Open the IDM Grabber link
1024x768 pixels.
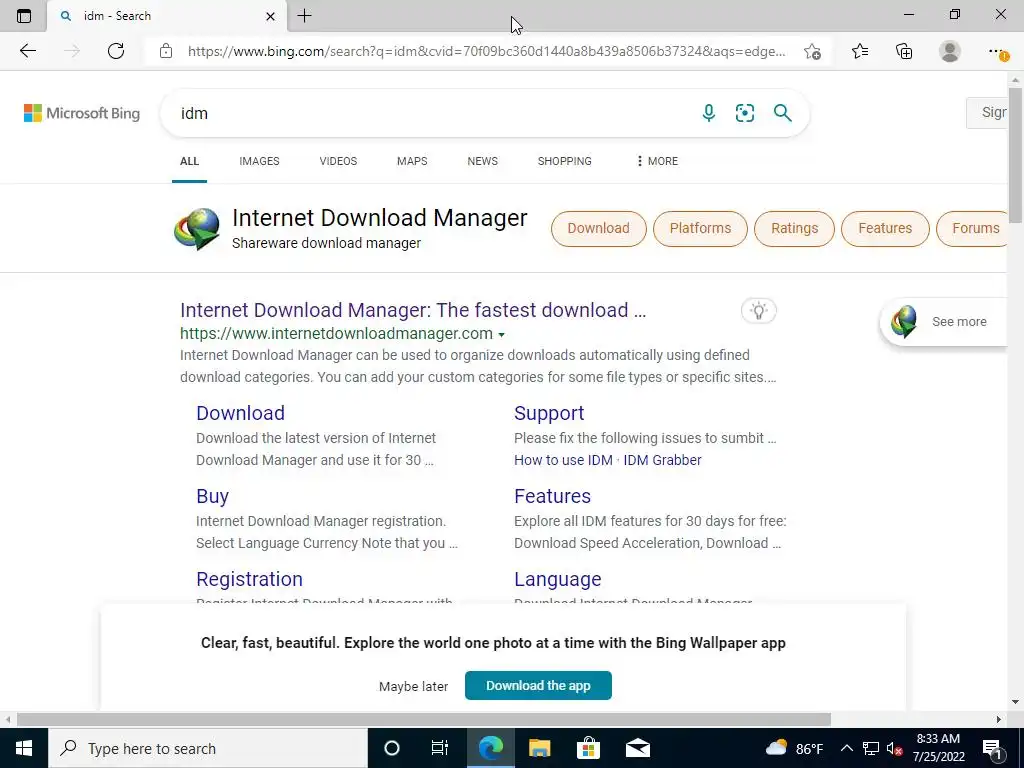(x=662, y=460)
